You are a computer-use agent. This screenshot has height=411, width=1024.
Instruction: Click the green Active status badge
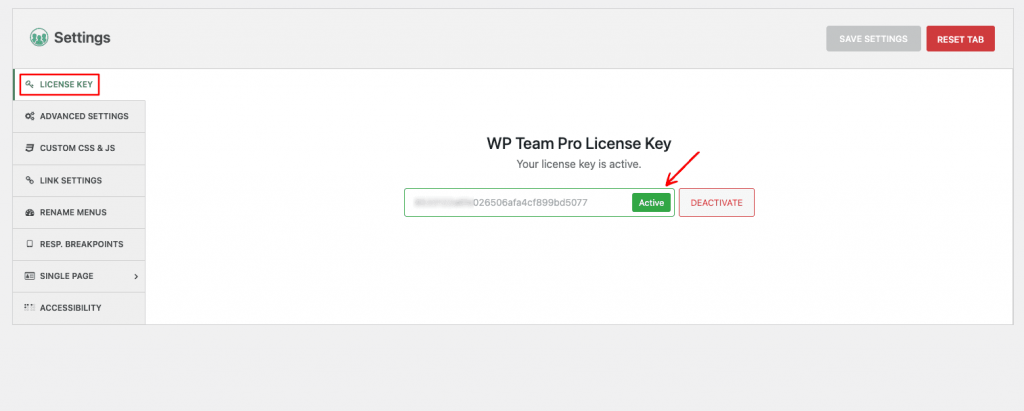[x=651, y=203]
